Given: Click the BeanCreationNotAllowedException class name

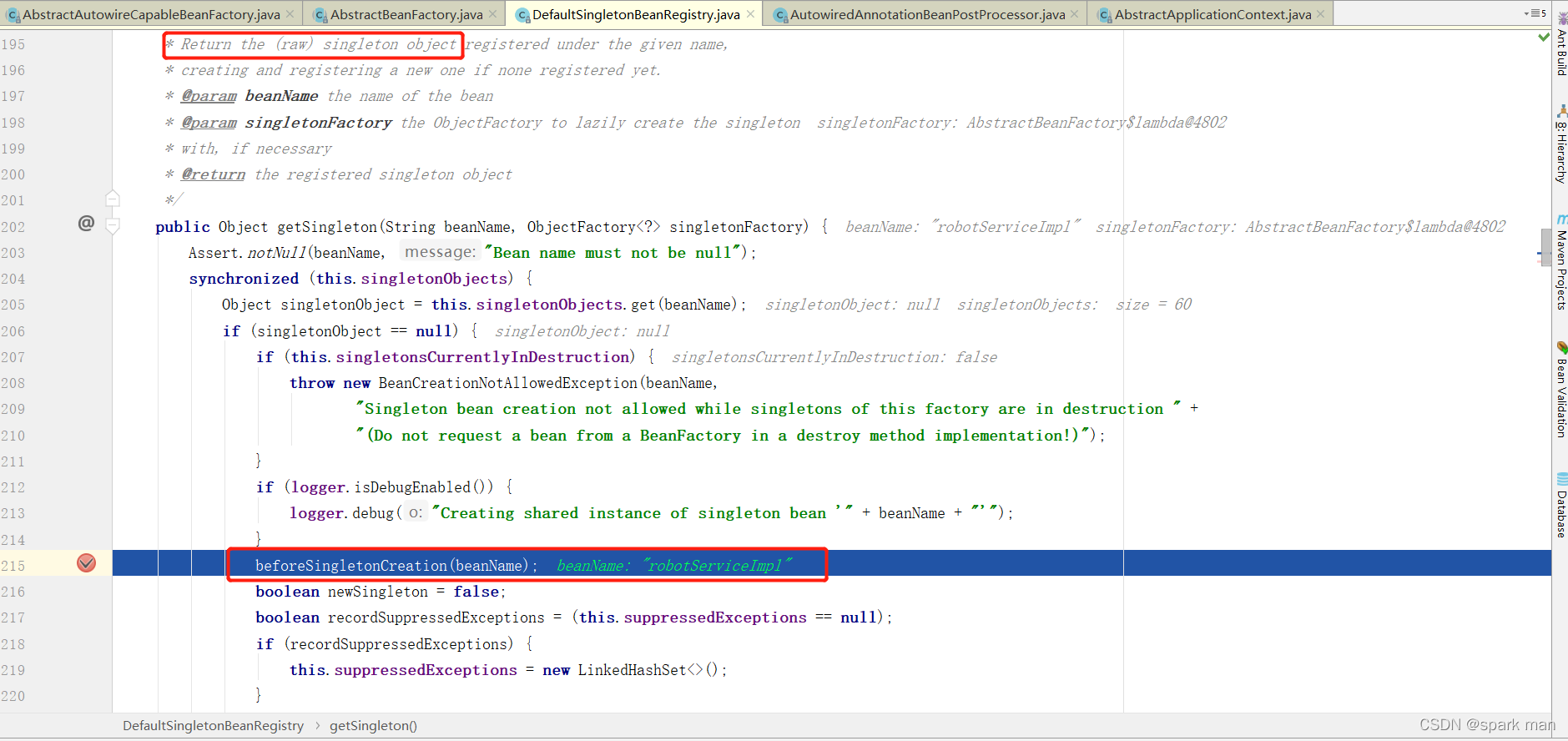Looking at the screenshot, I should [507, 383].
